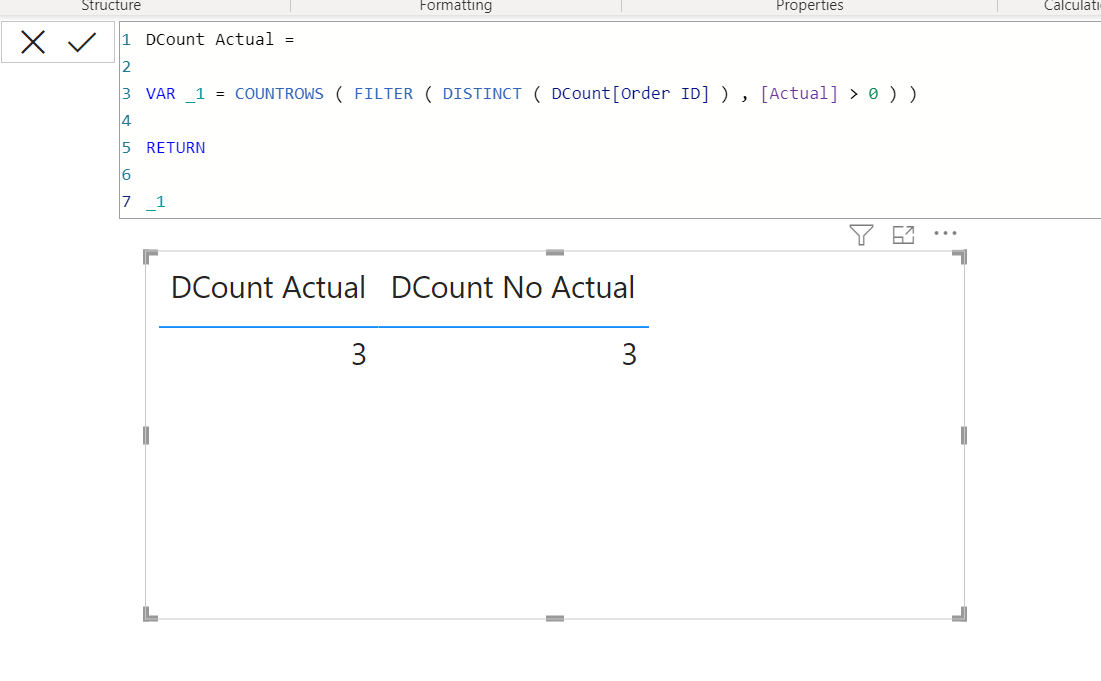
Task: Grab the top-left resize handle of visual
Action: [150, 257]
